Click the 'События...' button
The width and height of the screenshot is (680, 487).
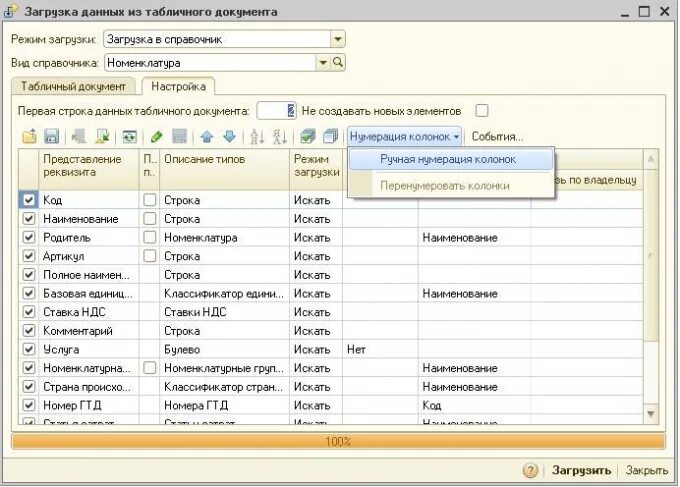497,137
